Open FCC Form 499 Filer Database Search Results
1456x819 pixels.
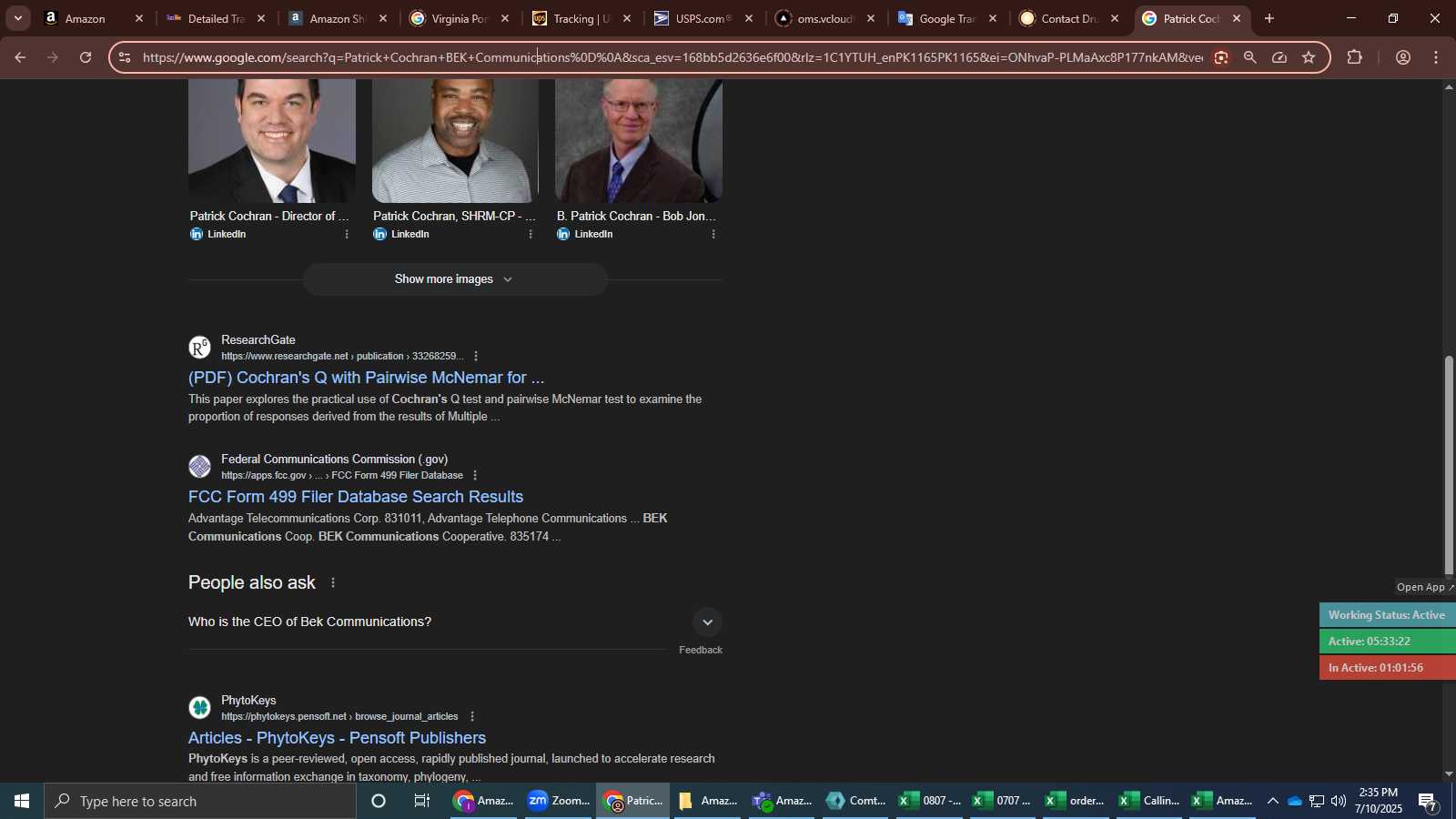tap(356, 497)
